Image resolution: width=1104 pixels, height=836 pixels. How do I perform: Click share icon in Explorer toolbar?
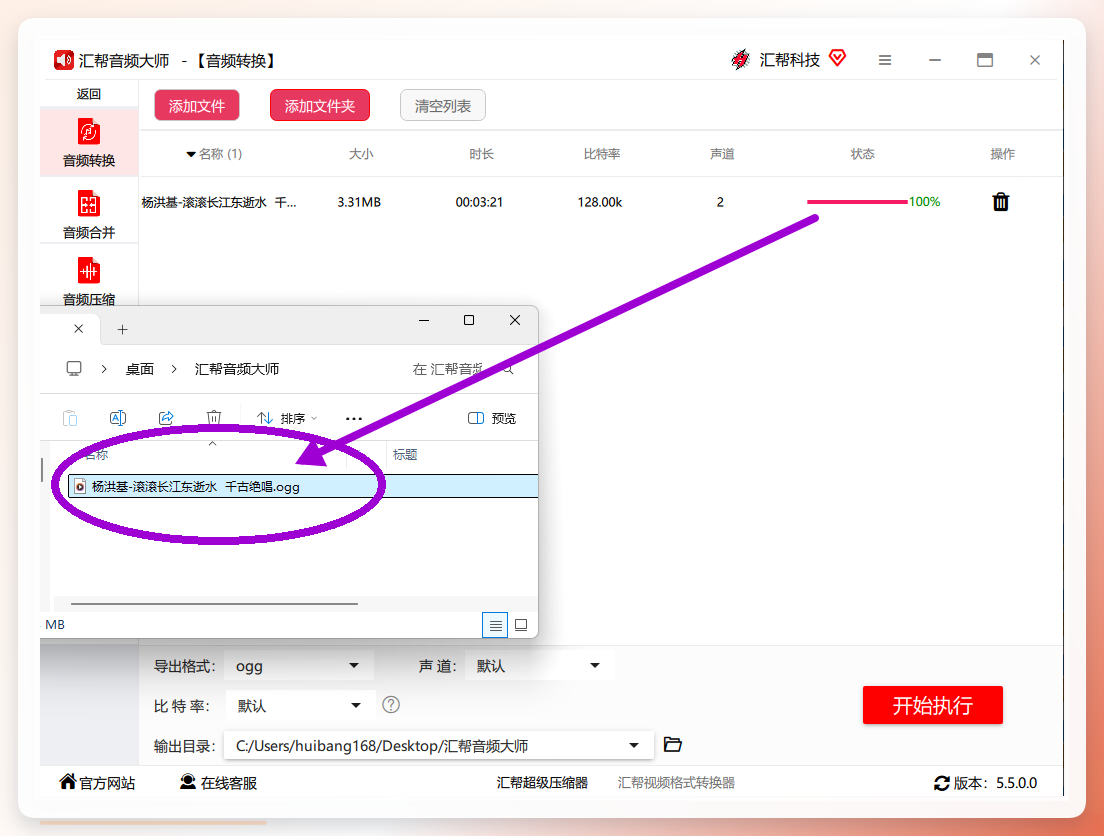point(166,418)
